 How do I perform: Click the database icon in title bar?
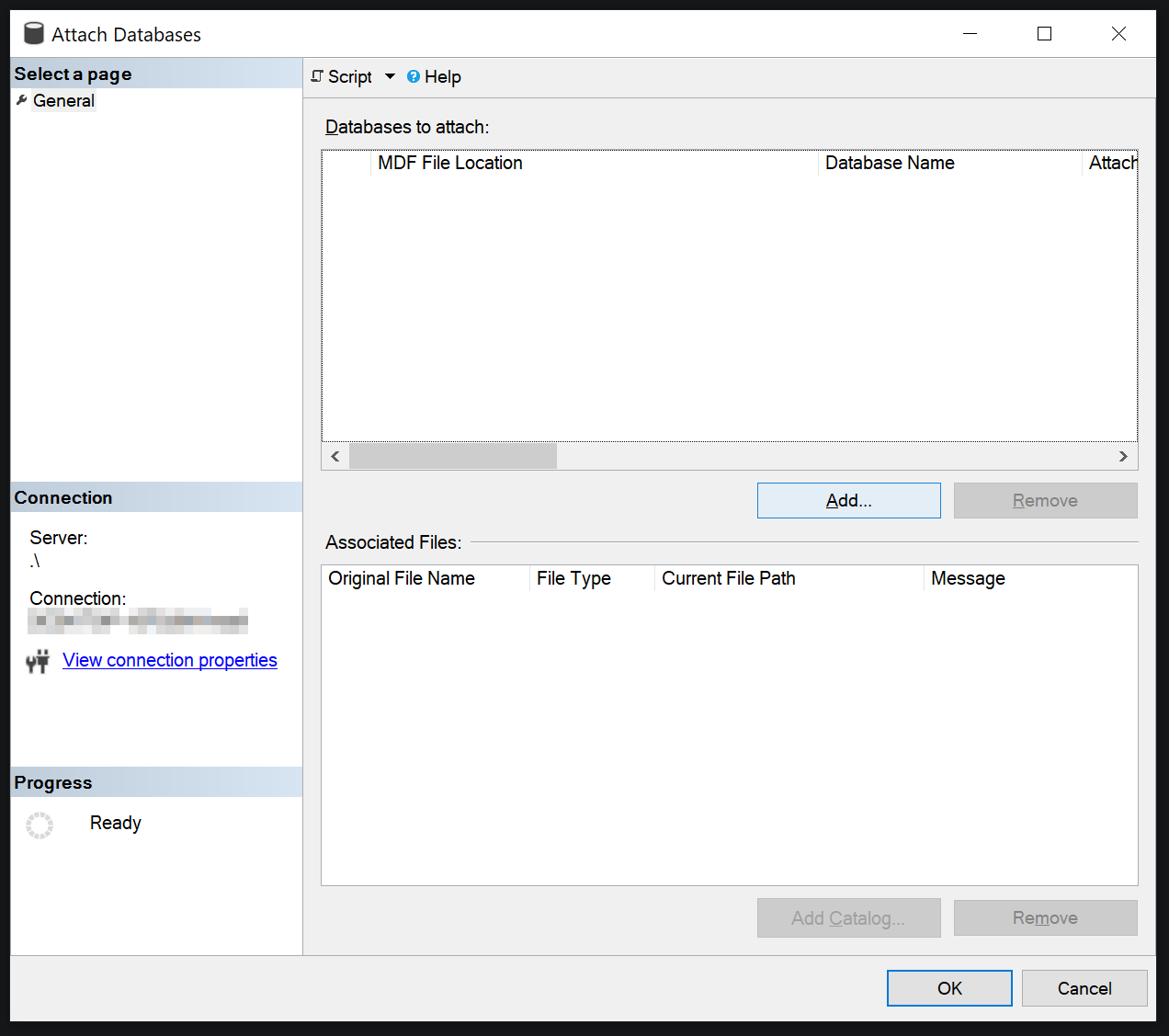click(x=34, y=34)
